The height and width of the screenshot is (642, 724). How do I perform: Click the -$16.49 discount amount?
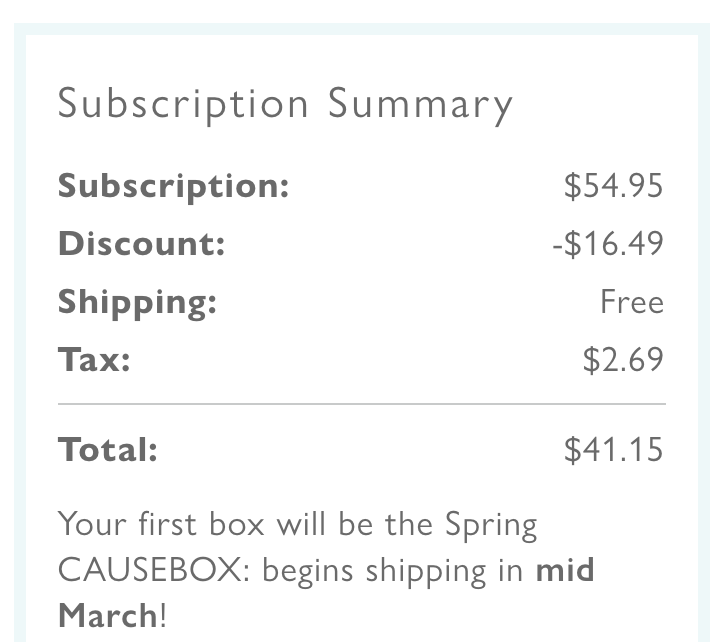click(608, 243)
